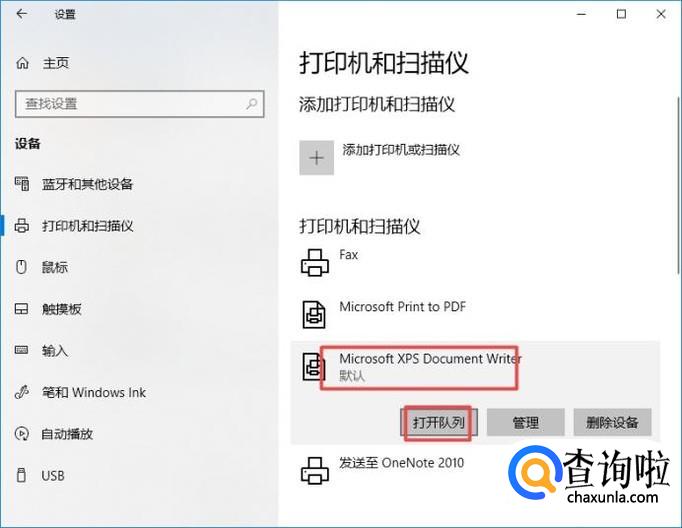Click the AutoPlay icon in sidebar
This screenshot has height=528, width=682.
pyautogui.click(x=22, y=434)
